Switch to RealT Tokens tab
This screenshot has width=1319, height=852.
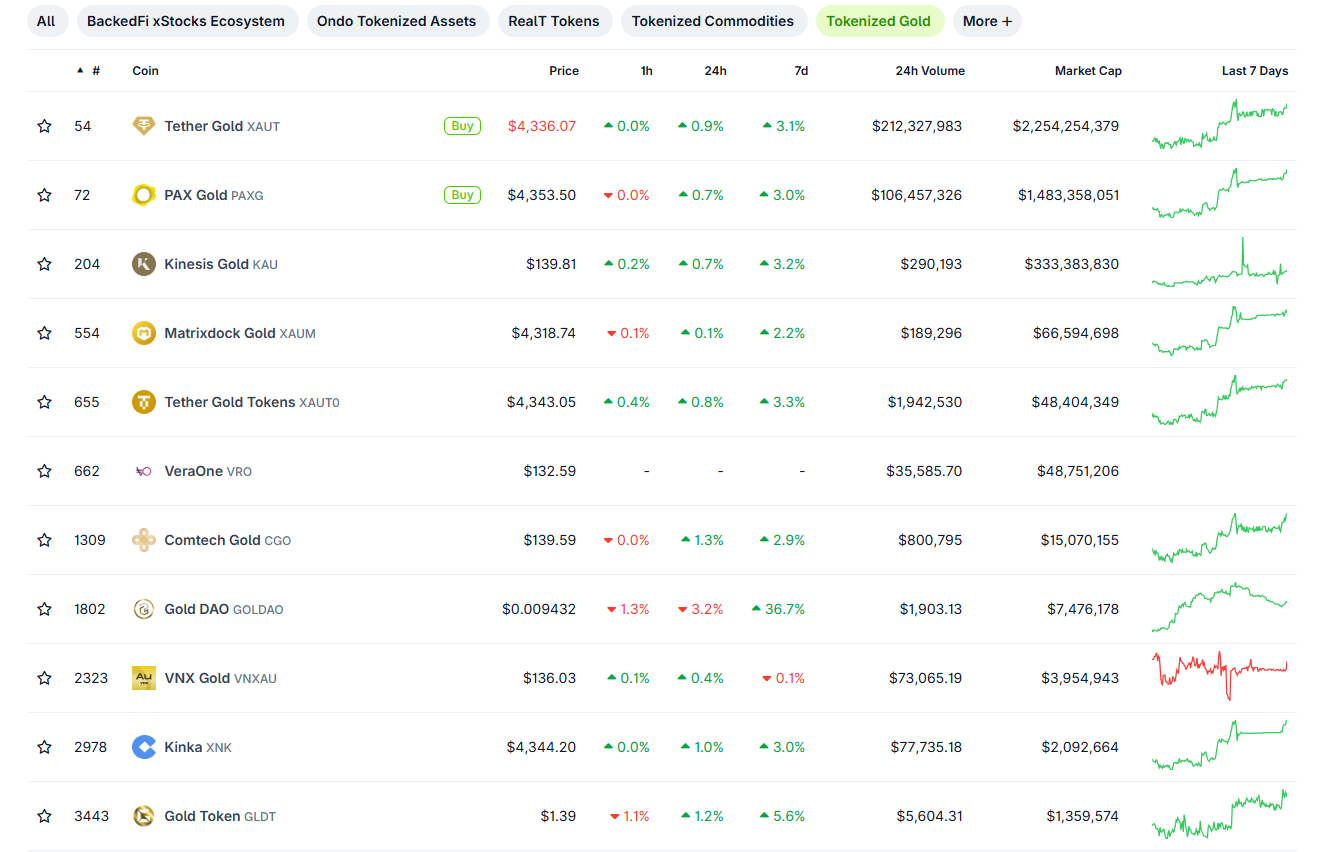pyautogui.click(x=554, y=21)
